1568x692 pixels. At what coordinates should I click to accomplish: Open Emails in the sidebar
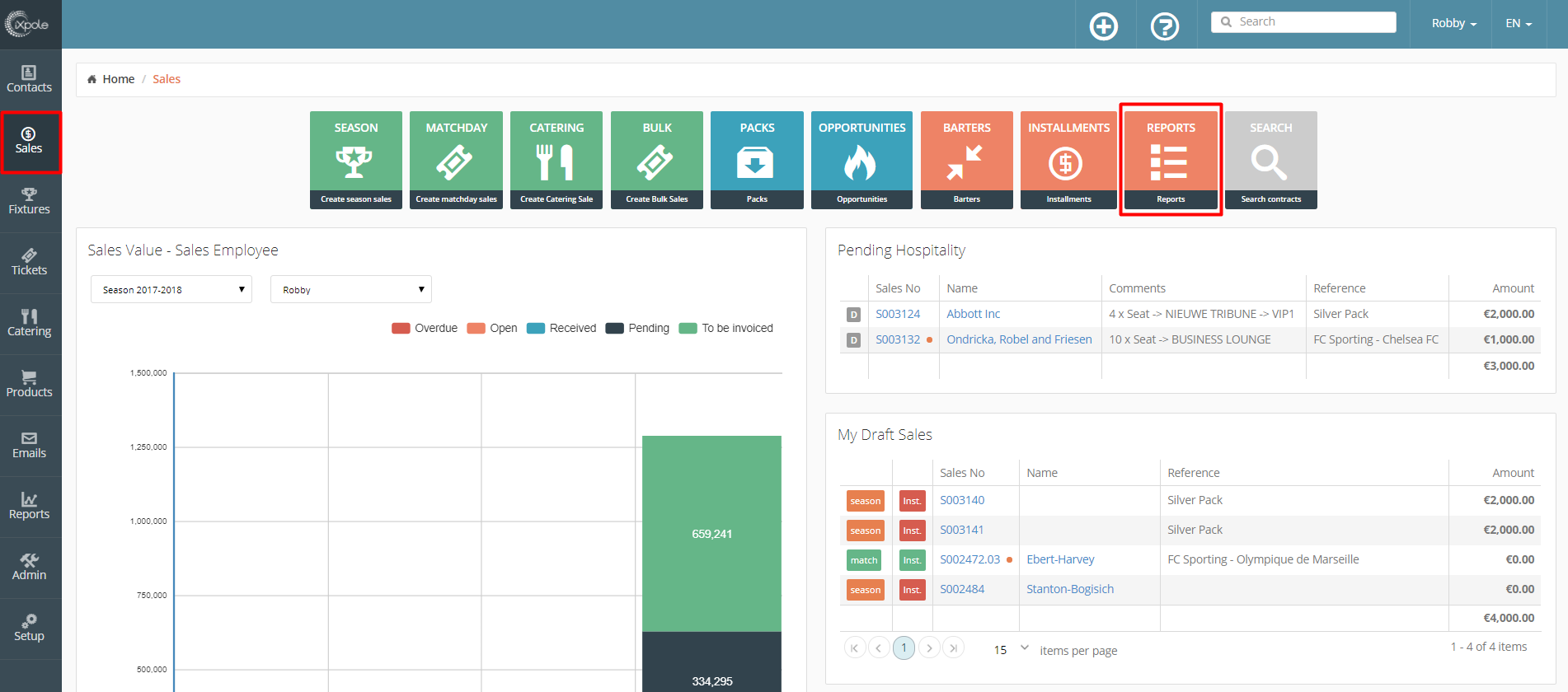coord(30,446)
